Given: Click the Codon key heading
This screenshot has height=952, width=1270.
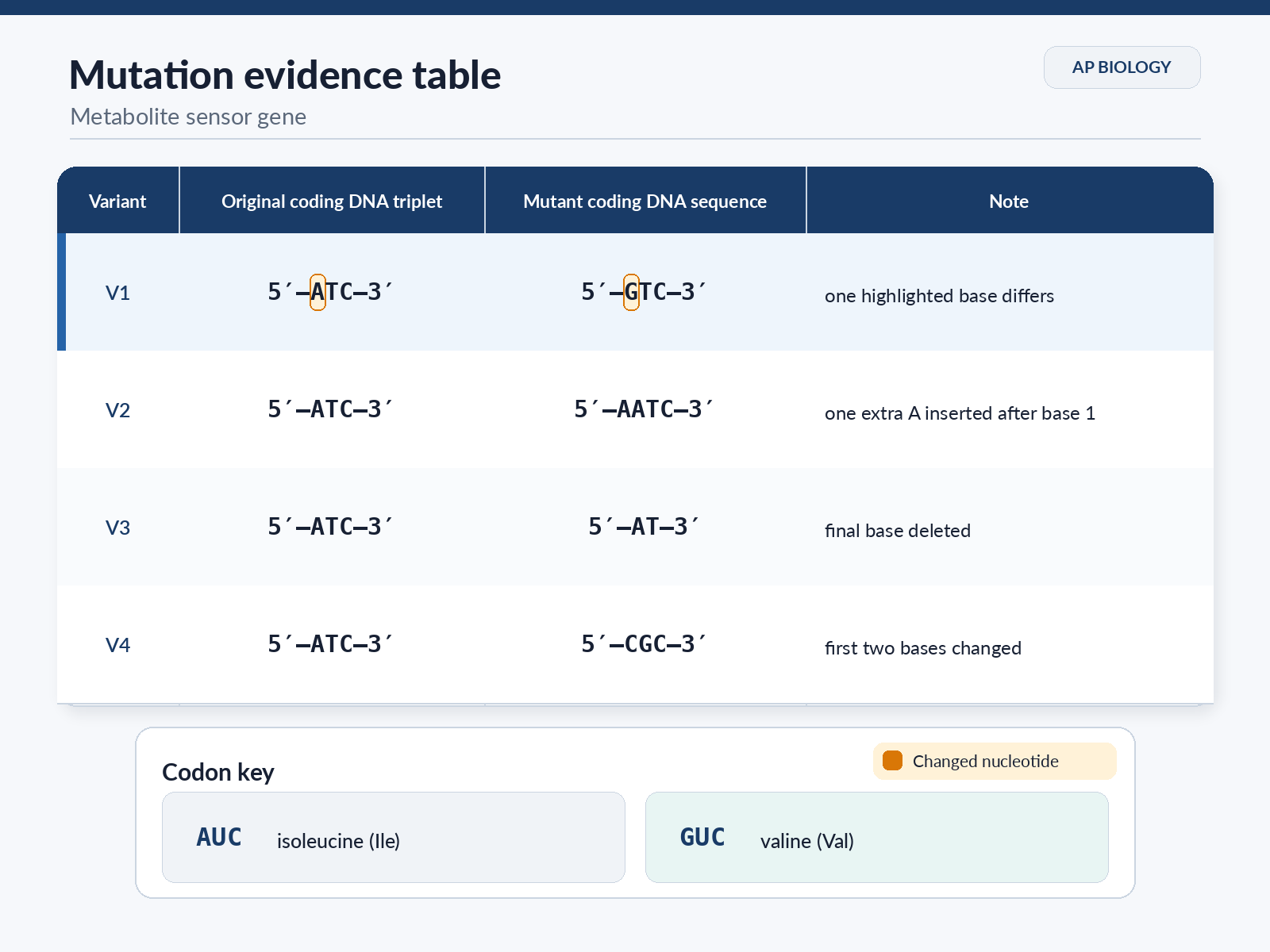Looking at the screenshot, I should coord(218,772).
